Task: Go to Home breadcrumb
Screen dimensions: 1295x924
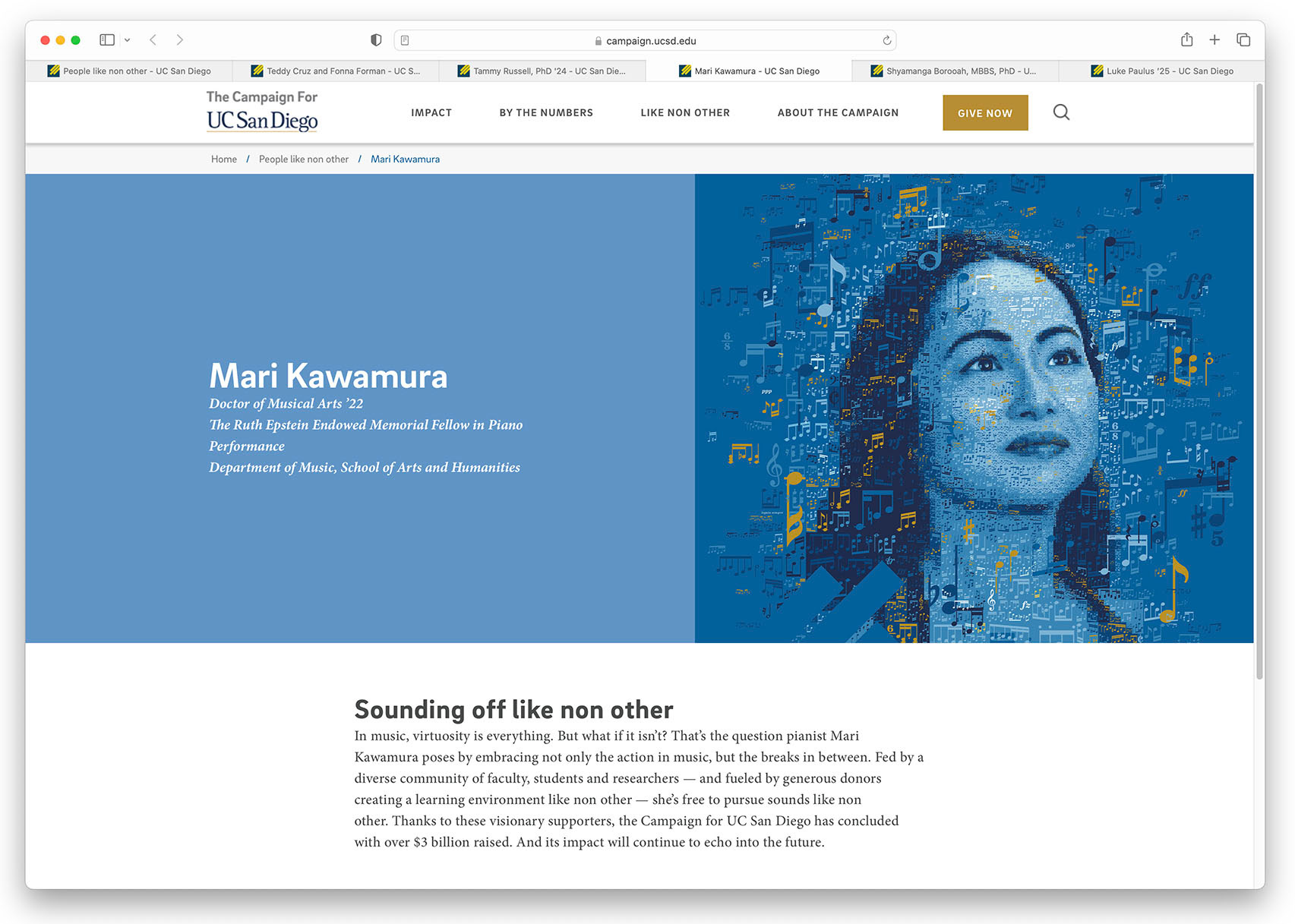Action: (224, 159)
